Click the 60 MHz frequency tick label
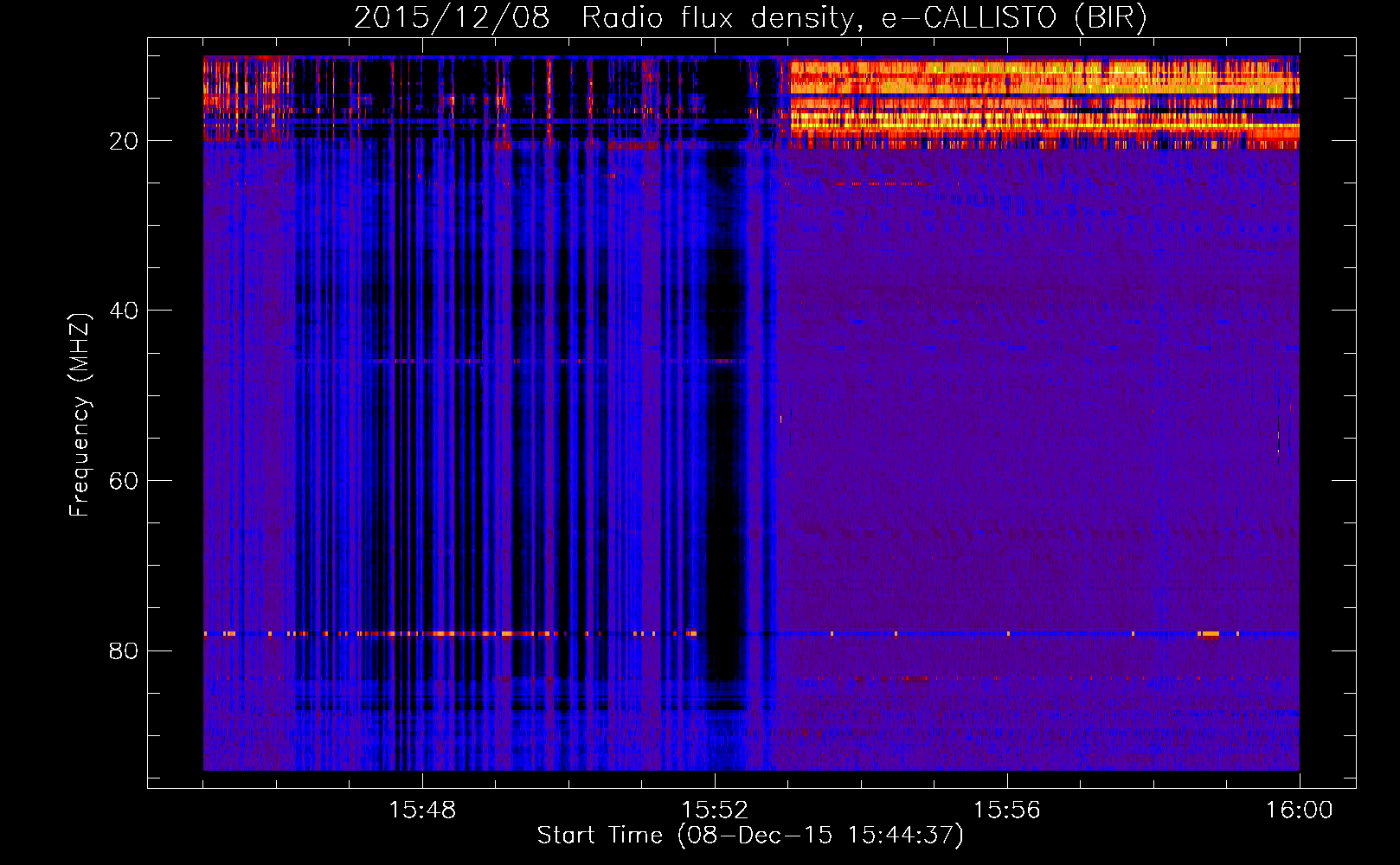The image size is (1400, 865). pyautogui.click(x=125, y=481)
